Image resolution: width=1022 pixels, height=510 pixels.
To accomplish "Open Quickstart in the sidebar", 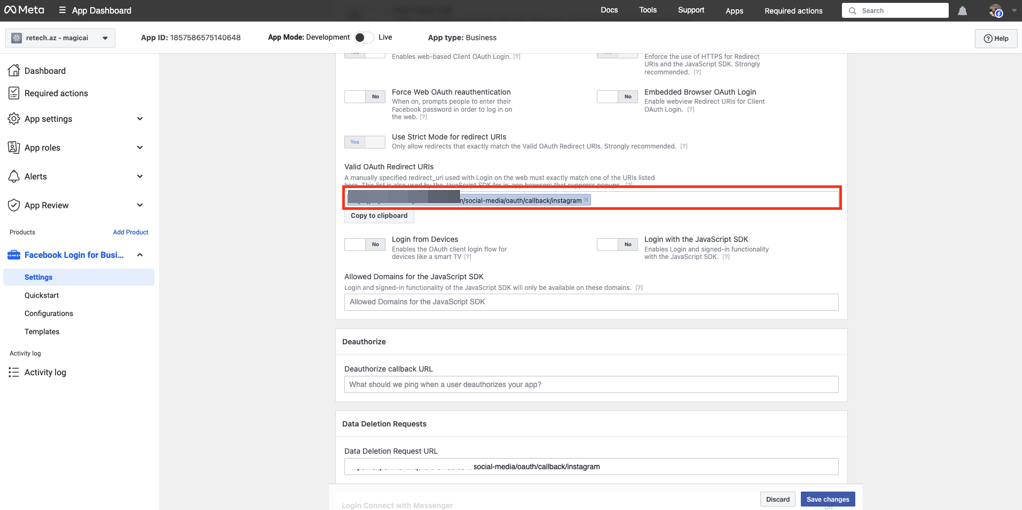I will [42, 295].
